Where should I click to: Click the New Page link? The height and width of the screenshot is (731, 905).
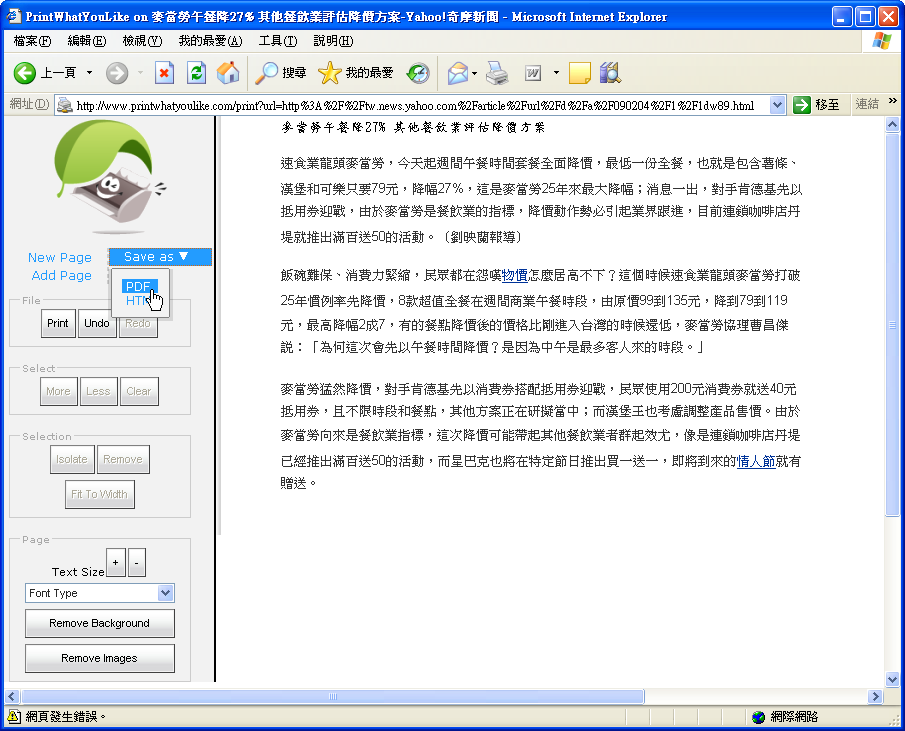(x=60, y=257)
